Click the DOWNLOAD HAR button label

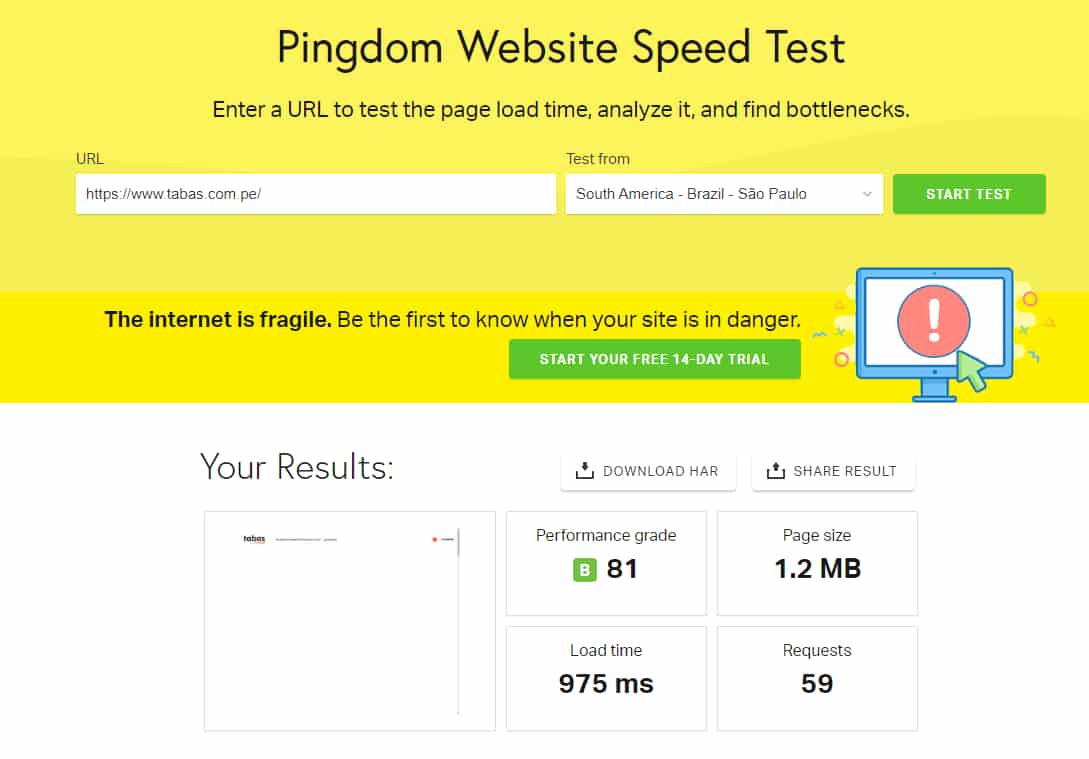point(660,471)
